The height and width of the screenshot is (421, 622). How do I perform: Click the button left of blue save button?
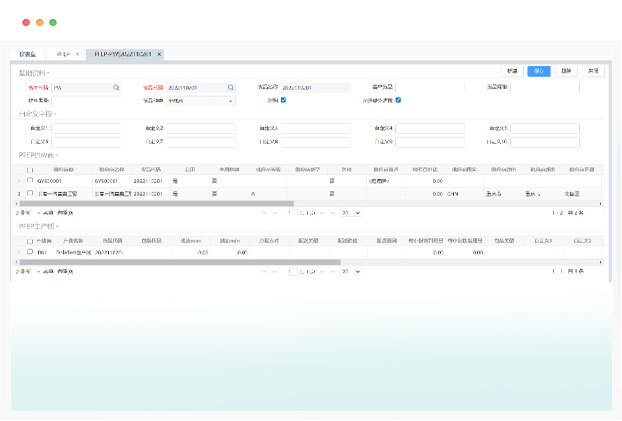click(512, 71)
